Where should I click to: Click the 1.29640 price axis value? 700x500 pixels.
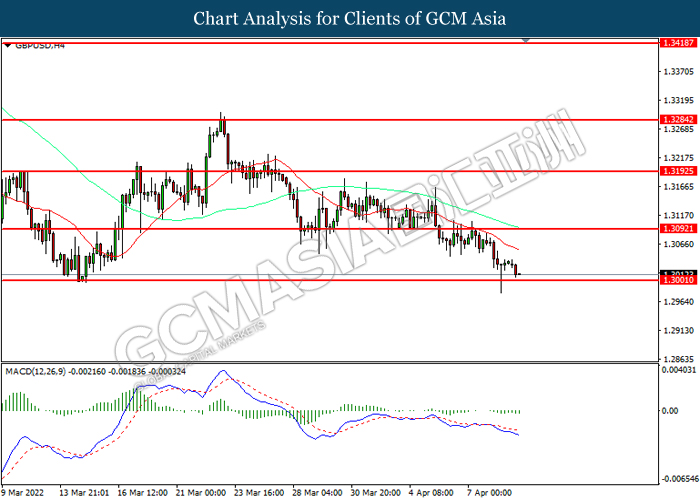coord(679,302)
